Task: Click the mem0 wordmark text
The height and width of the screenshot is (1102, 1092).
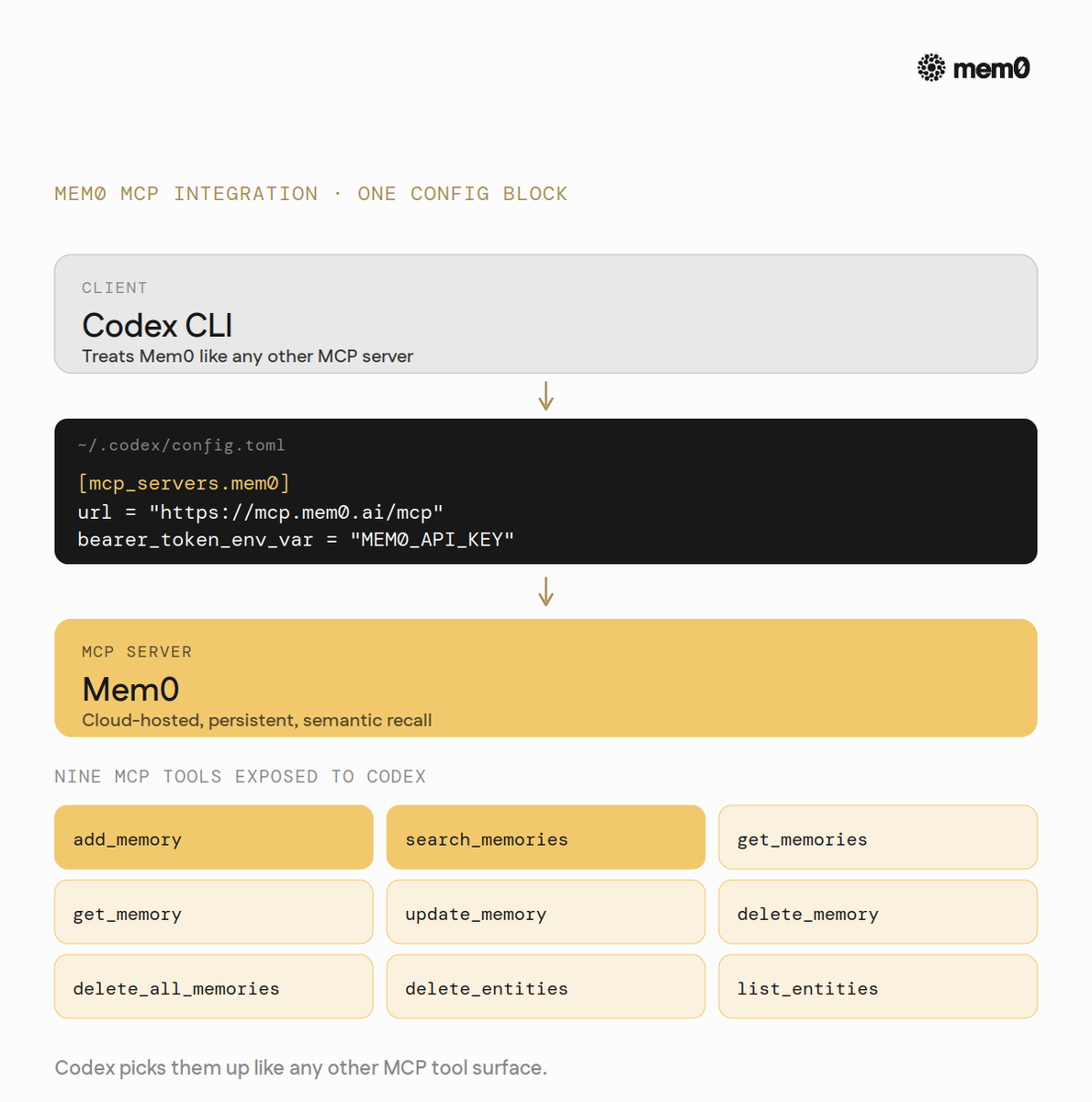Action: coord(992,69)
